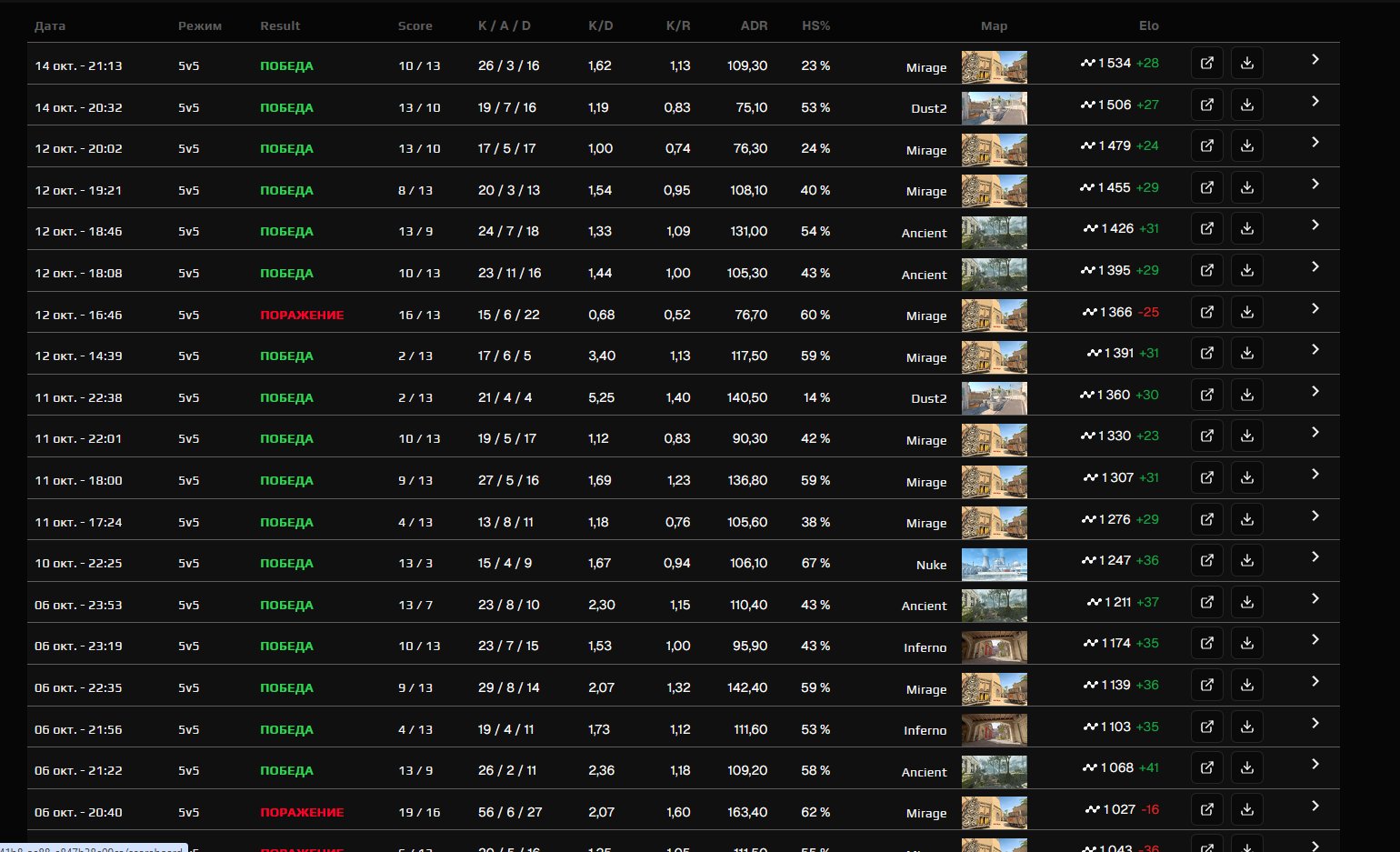Click Nuke map thumbnail
The width and height of the screenshot is (1400, 852).
click(994, 565)
